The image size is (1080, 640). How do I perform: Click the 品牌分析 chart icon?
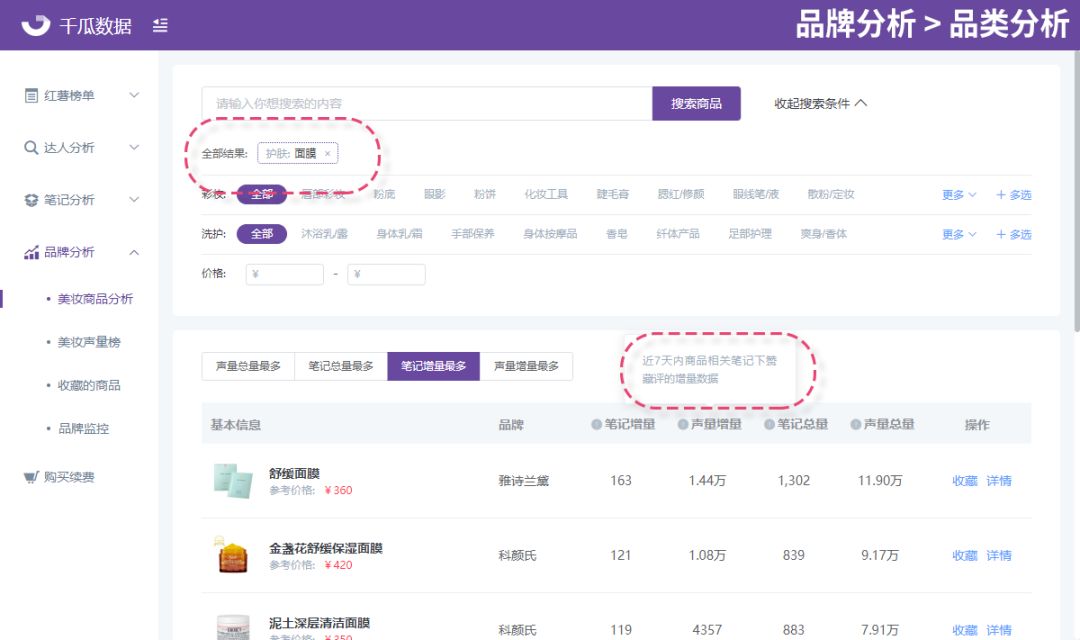click(31, 252)
